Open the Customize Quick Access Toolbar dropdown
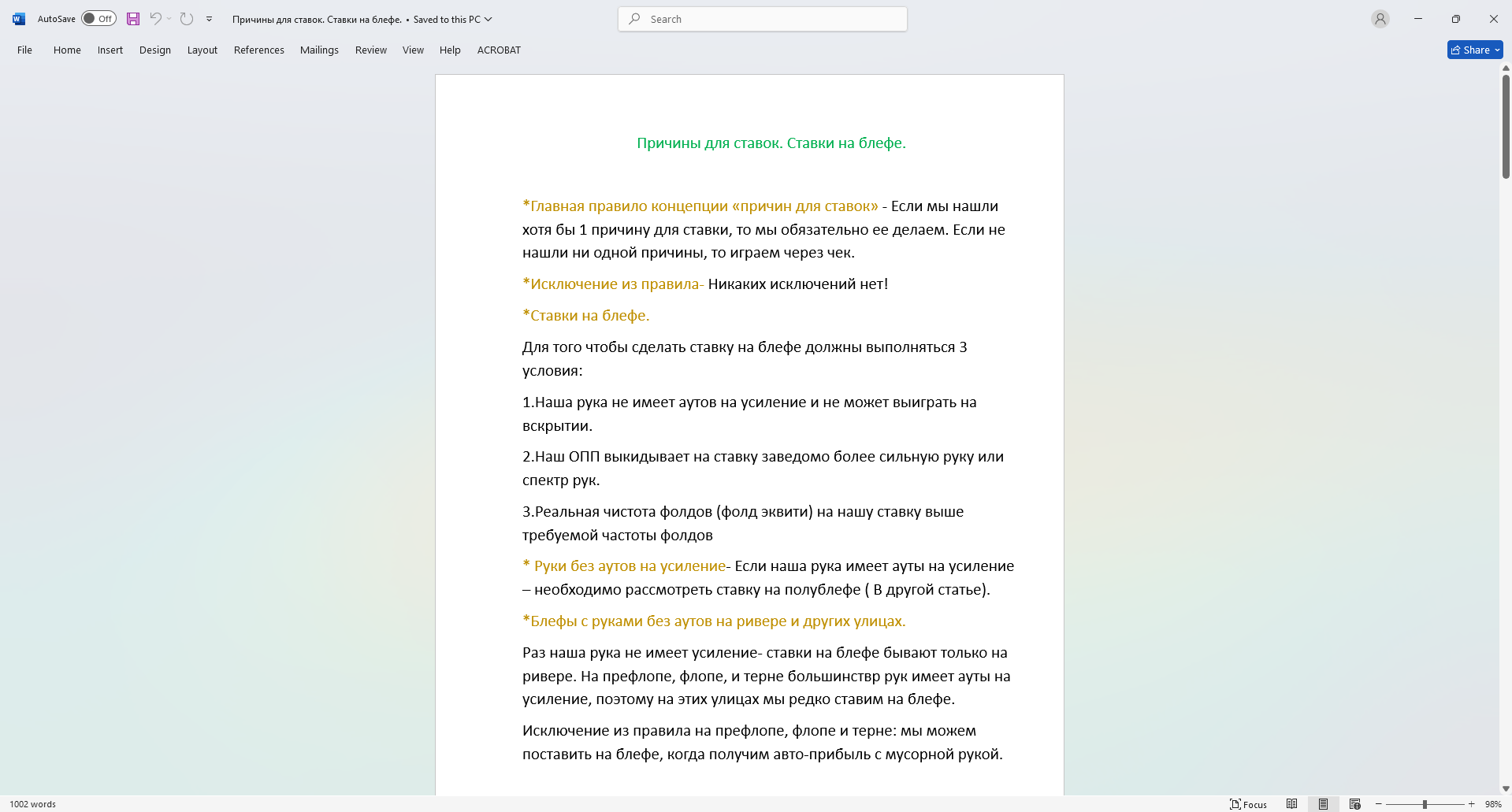1512x812 pixels. click(x=209, y=19)
